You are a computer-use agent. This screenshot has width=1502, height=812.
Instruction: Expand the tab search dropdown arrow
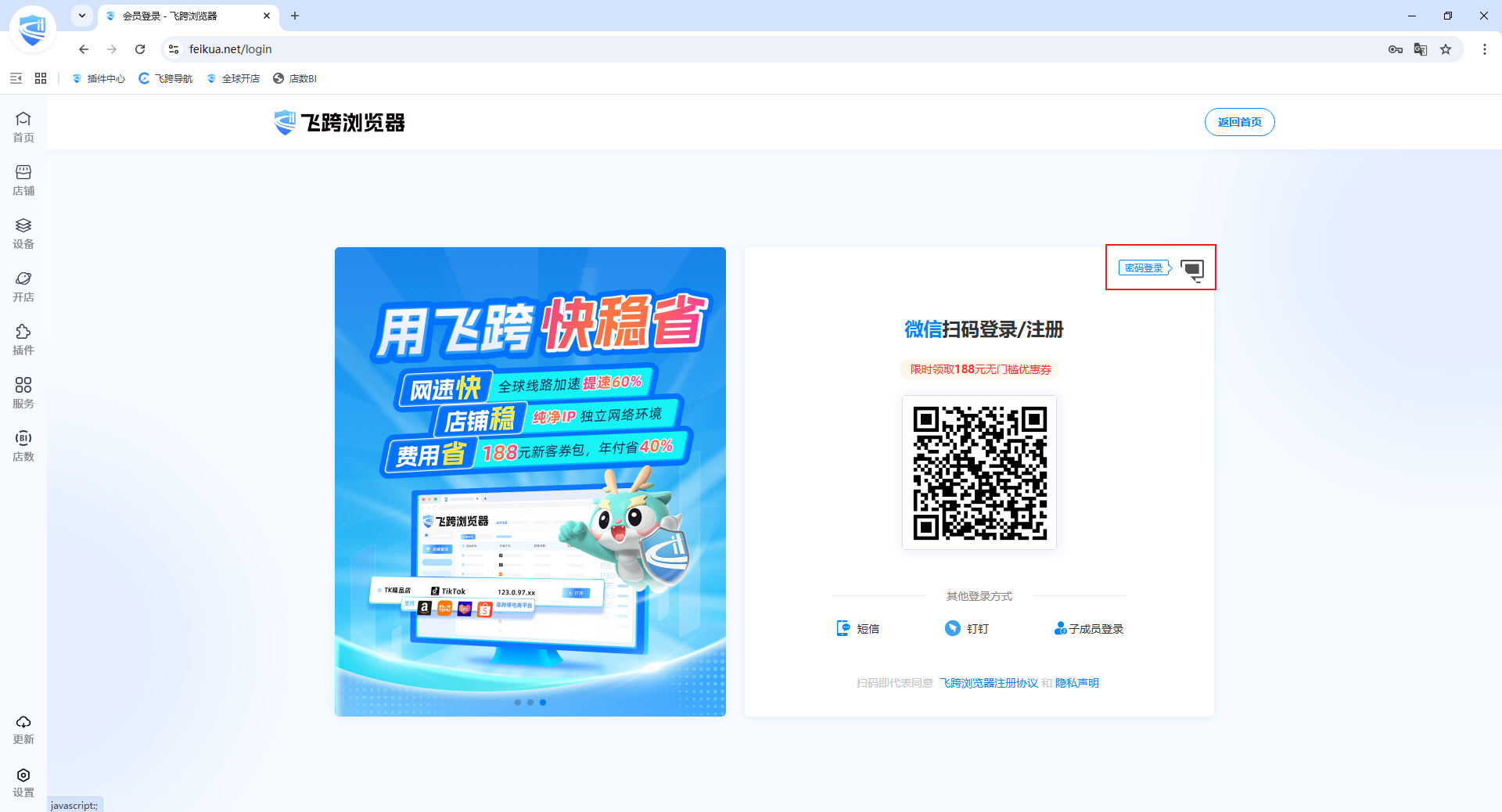tap(82, 16)
